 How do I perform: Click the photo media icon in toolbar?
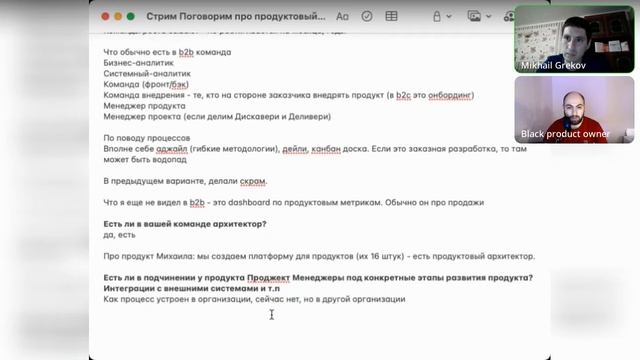click(474, 16)
